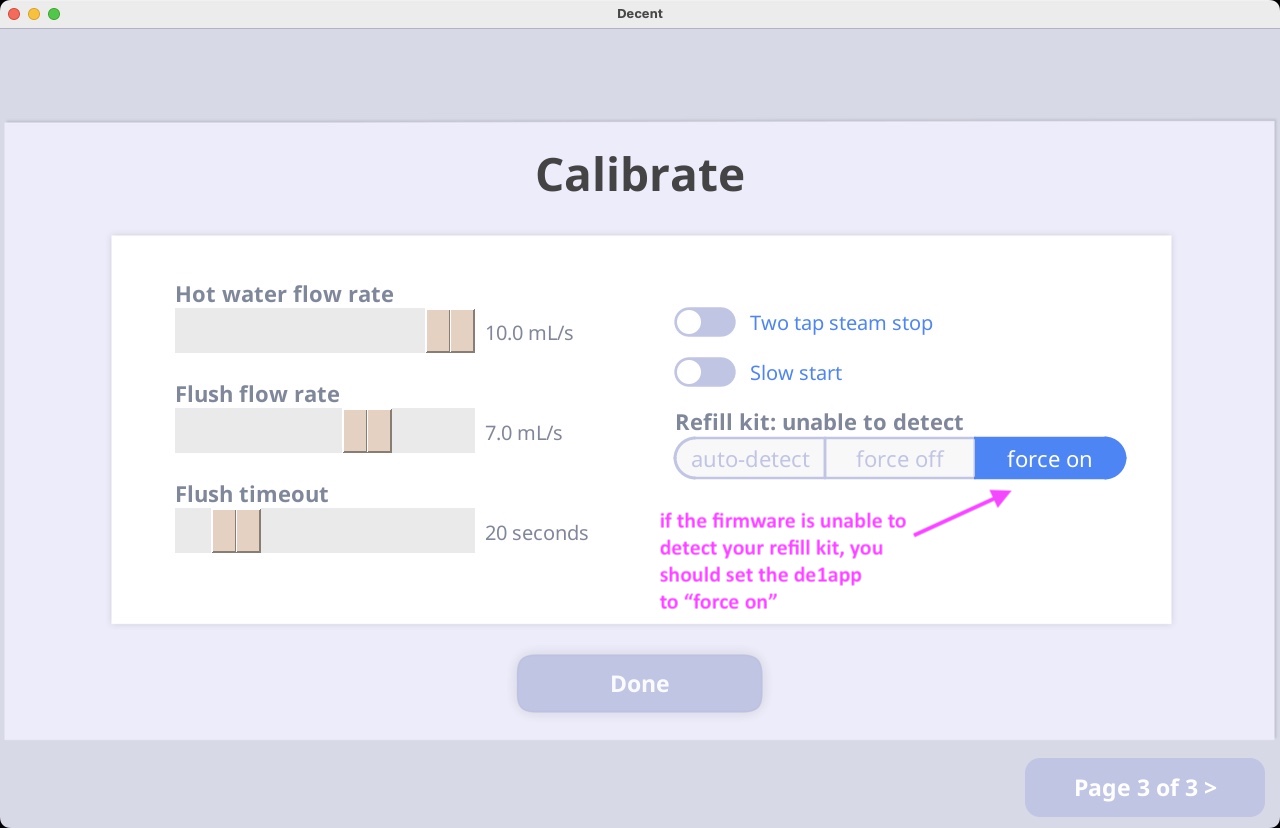Click the Two tap steam stop label
1280x828 pixels.
click(841, 323)
